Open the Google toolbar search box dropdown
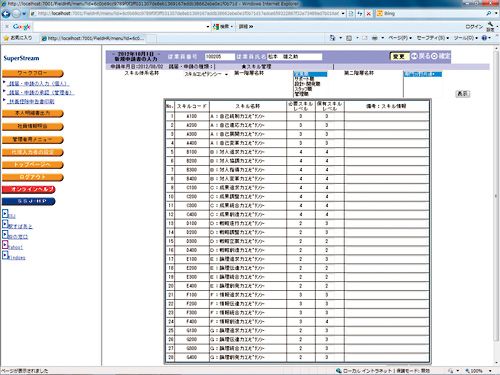The height and width of the screenshot is (375, 500). pos(208,27)
